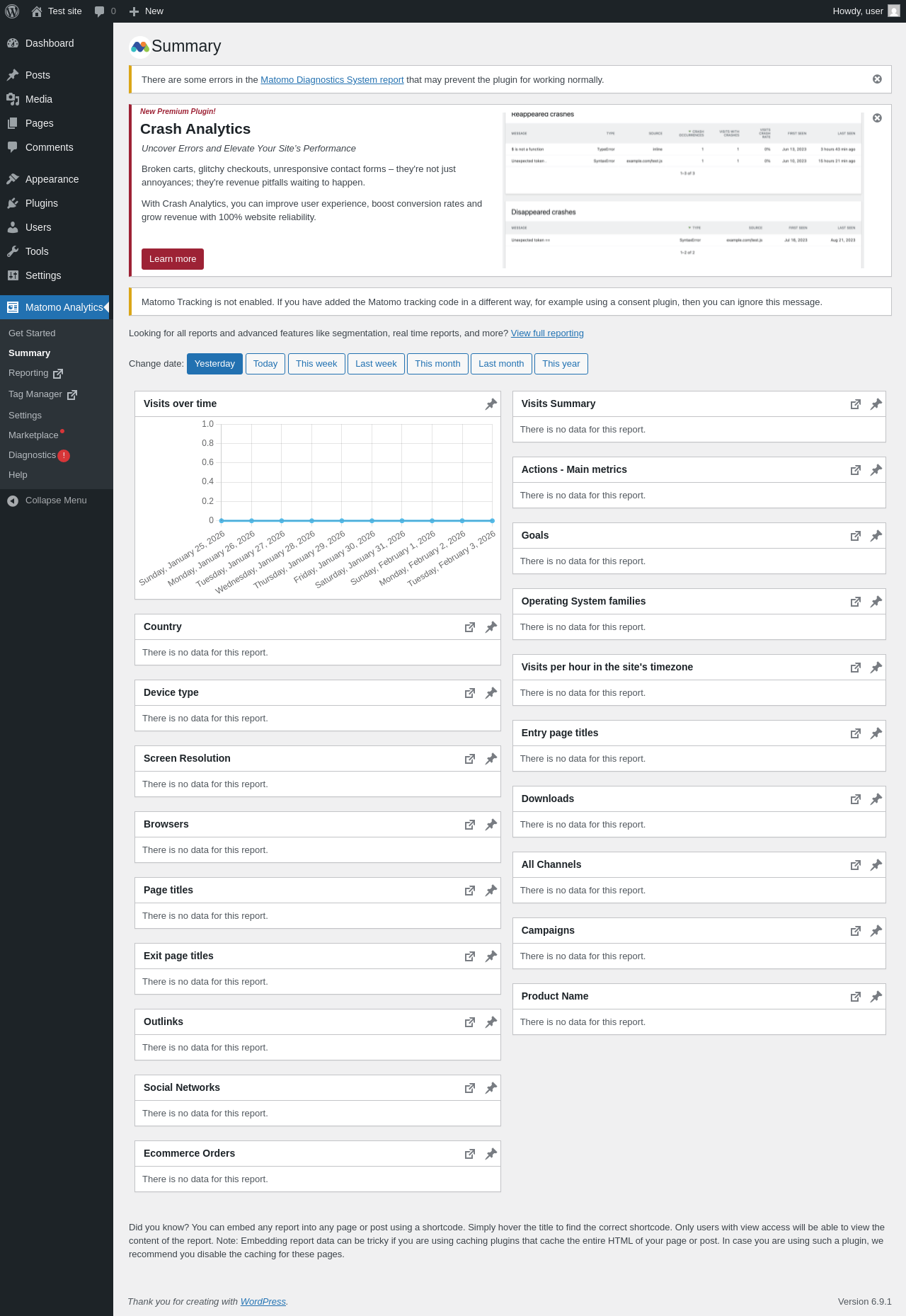Pin the Goals widget to dashboard

pyautogui.click(x=876, y=536)
